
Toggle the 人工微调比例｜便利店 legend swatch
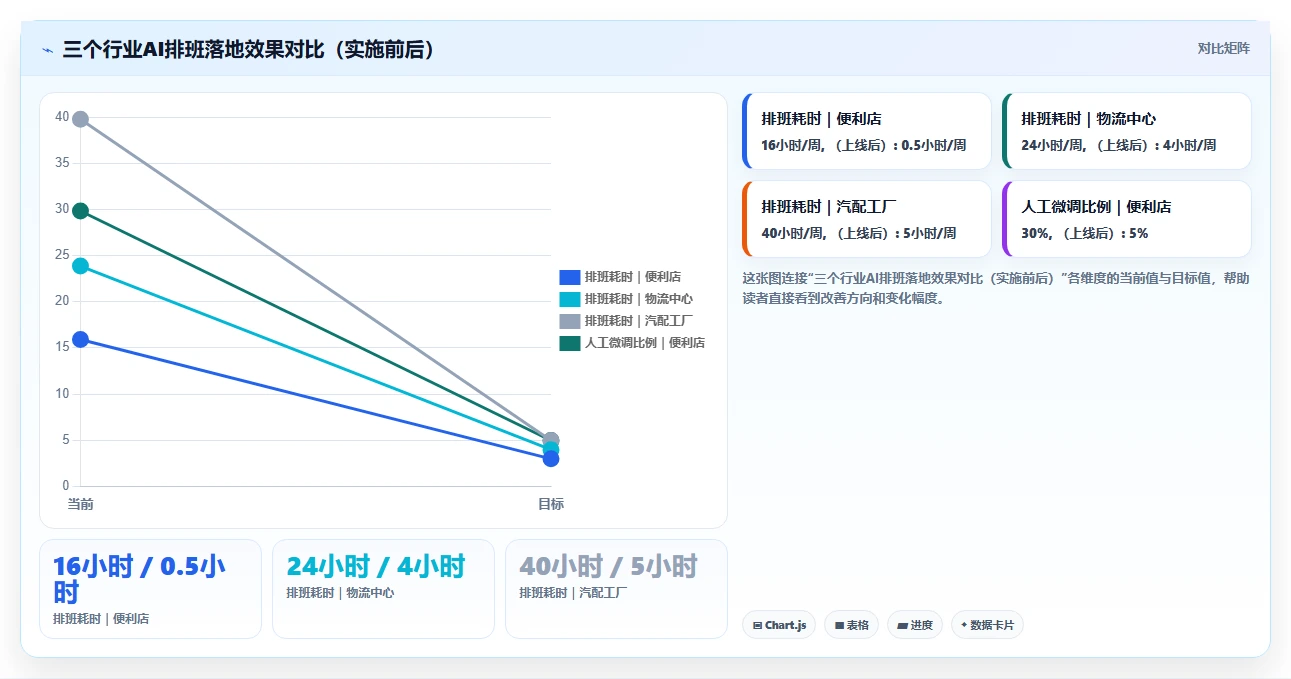coord(569,343)
